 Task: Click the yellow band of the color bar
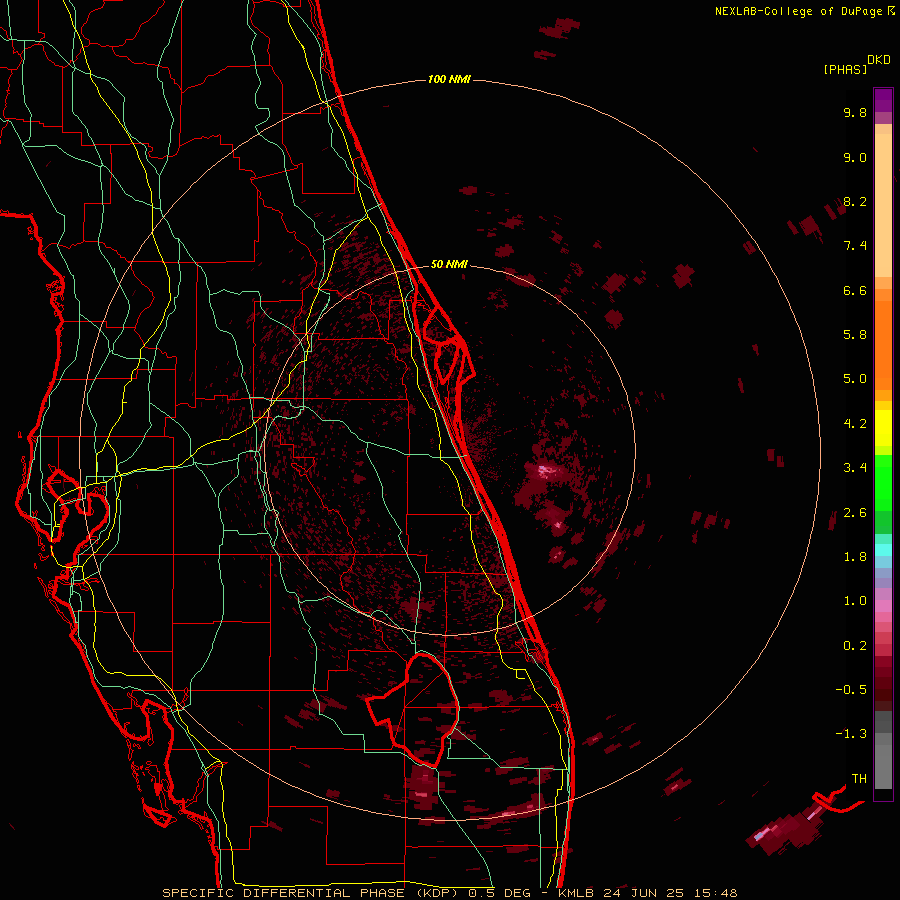[883, 428]
